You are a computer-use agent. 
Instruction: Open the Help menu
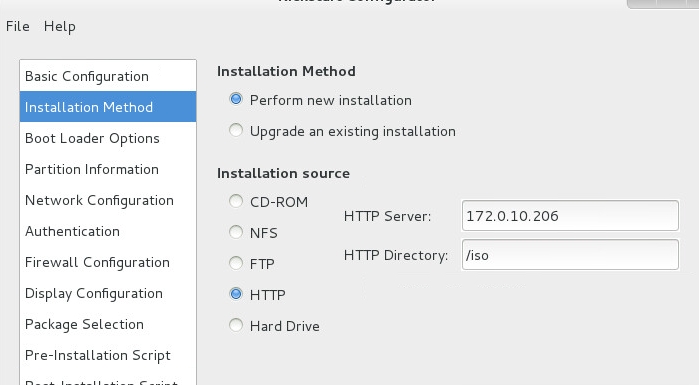[x=60, y=26]
